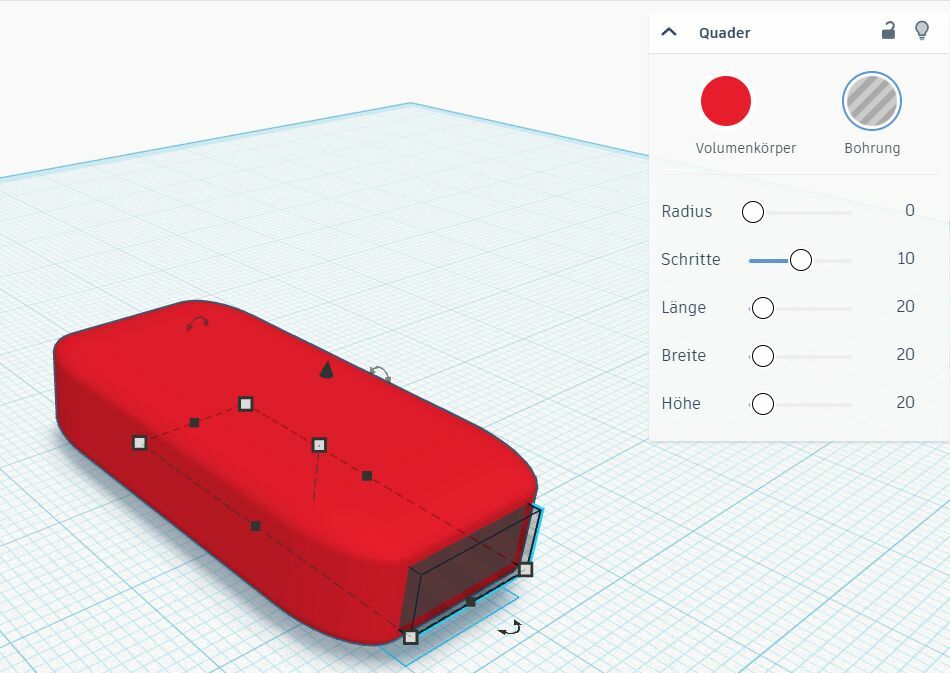This screenshot has width=950, height=673.
Task: Collapse the Quader properties panel
Action: tap(669, 32)
